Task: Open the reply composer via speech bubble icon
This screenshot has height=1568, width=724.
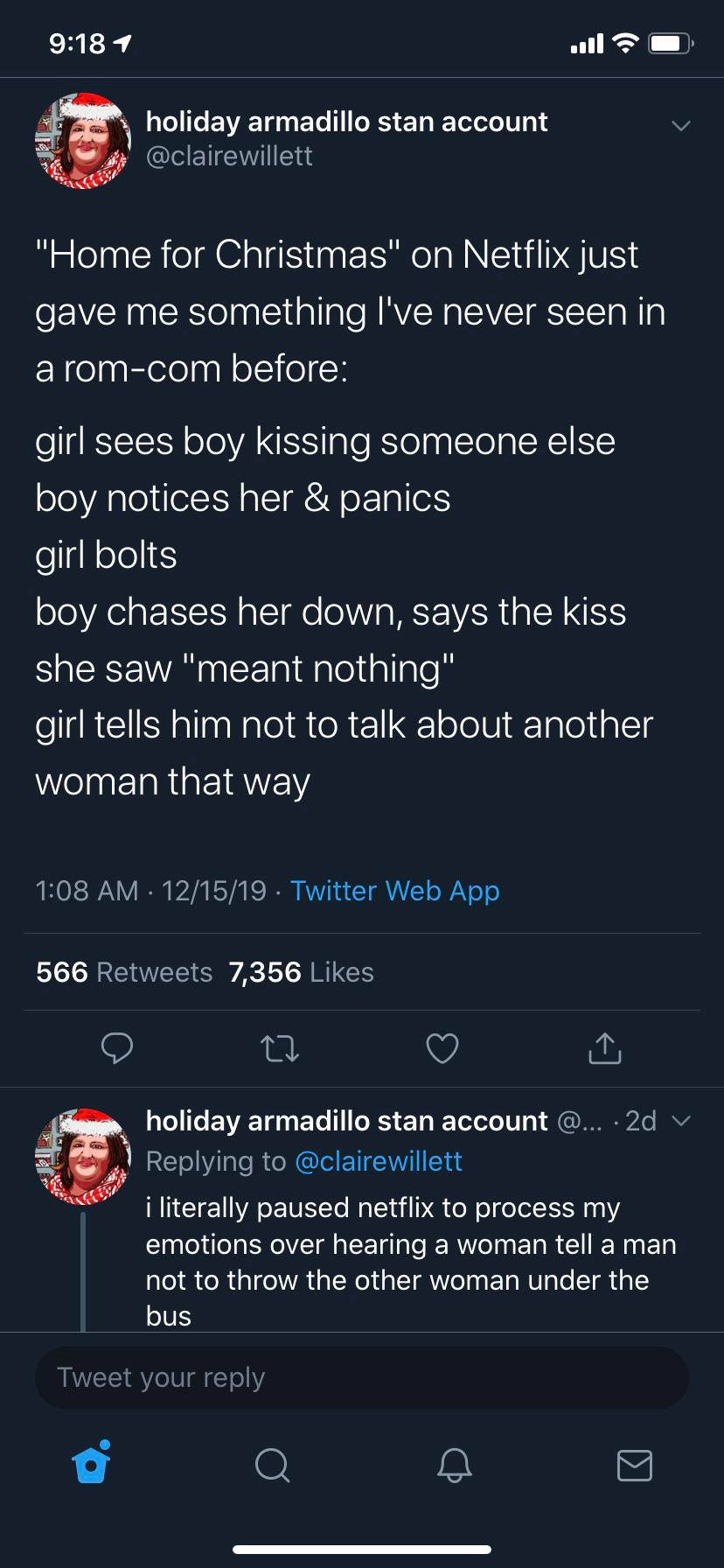Action: click(x=118, y=1048)
